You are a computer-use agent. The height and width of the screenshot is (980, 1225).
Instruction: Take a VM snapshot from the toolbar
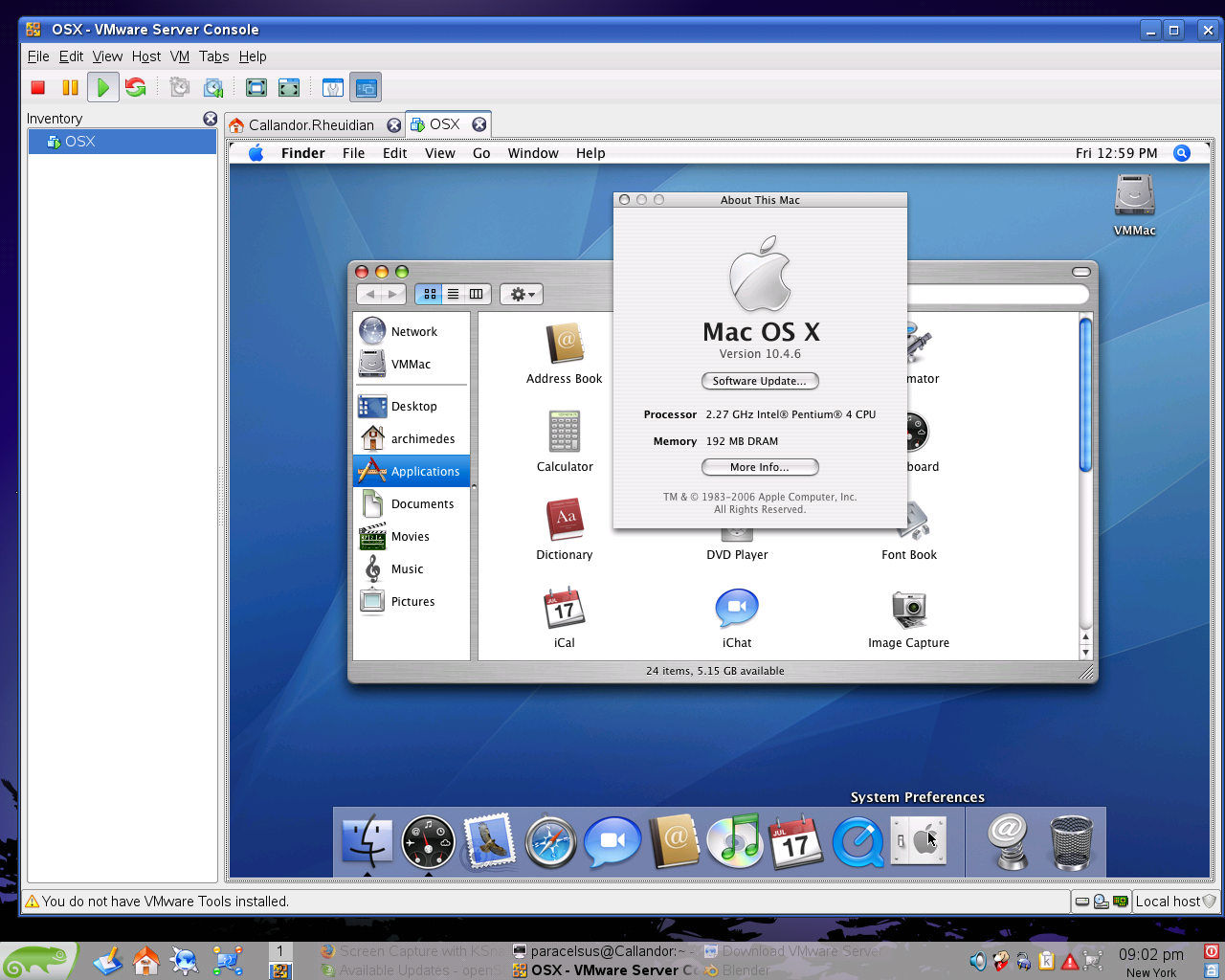coord(179,88)
